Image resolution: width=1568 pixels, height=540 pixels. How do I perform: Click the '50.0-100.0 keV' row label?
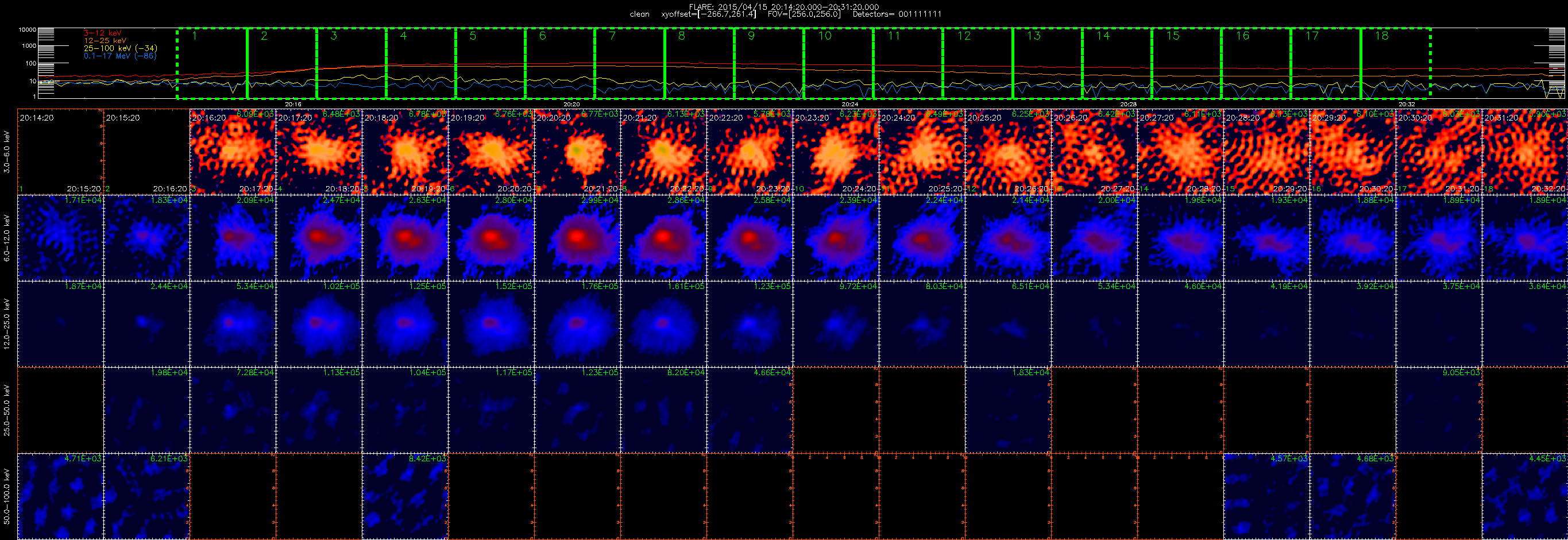[7, 496]
